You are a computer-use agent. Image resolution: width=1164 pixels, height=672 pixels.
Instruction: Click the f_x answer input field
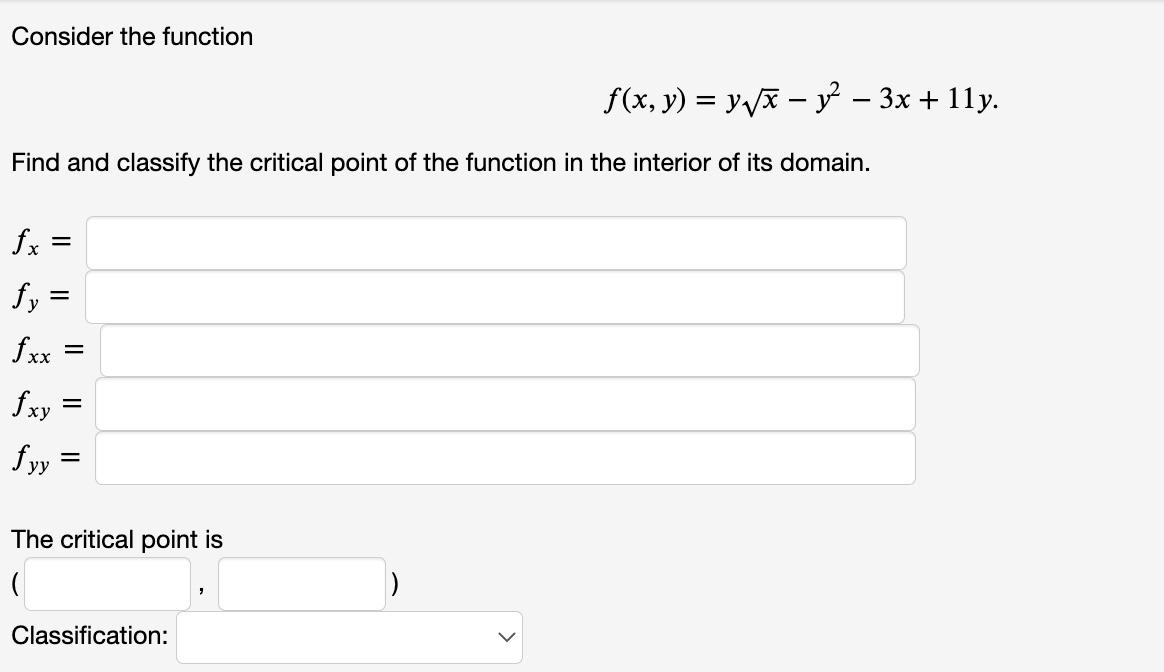click(x=496, y=243)
